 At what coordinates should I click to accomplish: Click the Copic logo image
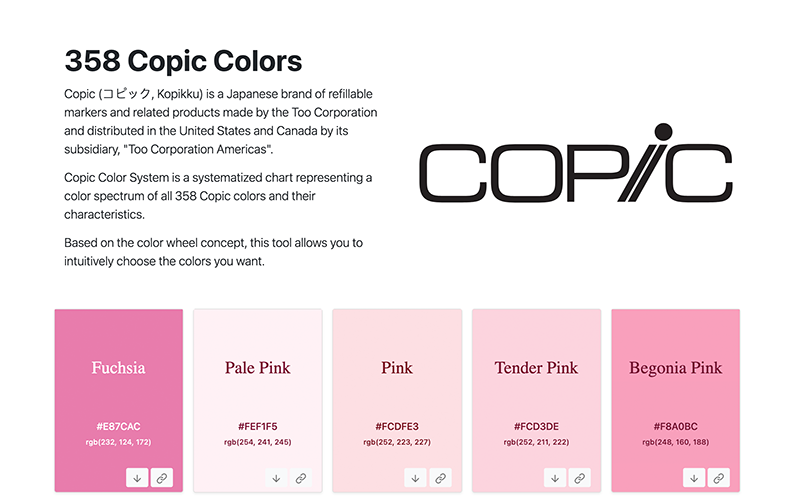tap(575, 164)
